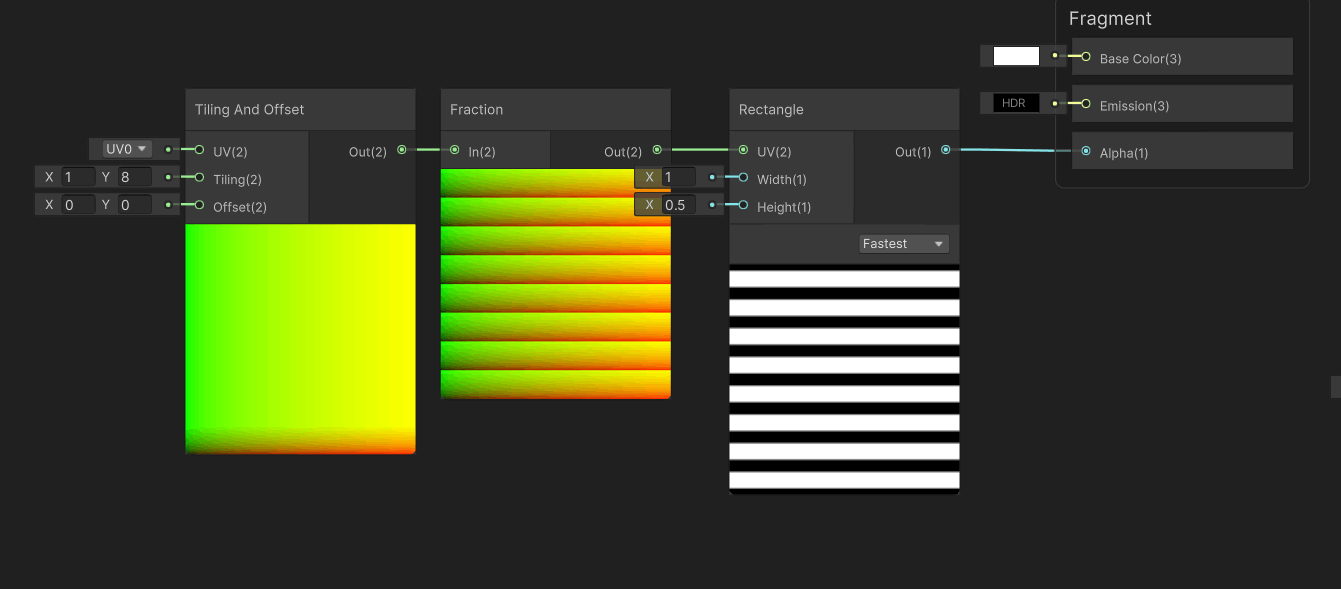Click the Fraction node preview thumbnail

tap(556, 284)
